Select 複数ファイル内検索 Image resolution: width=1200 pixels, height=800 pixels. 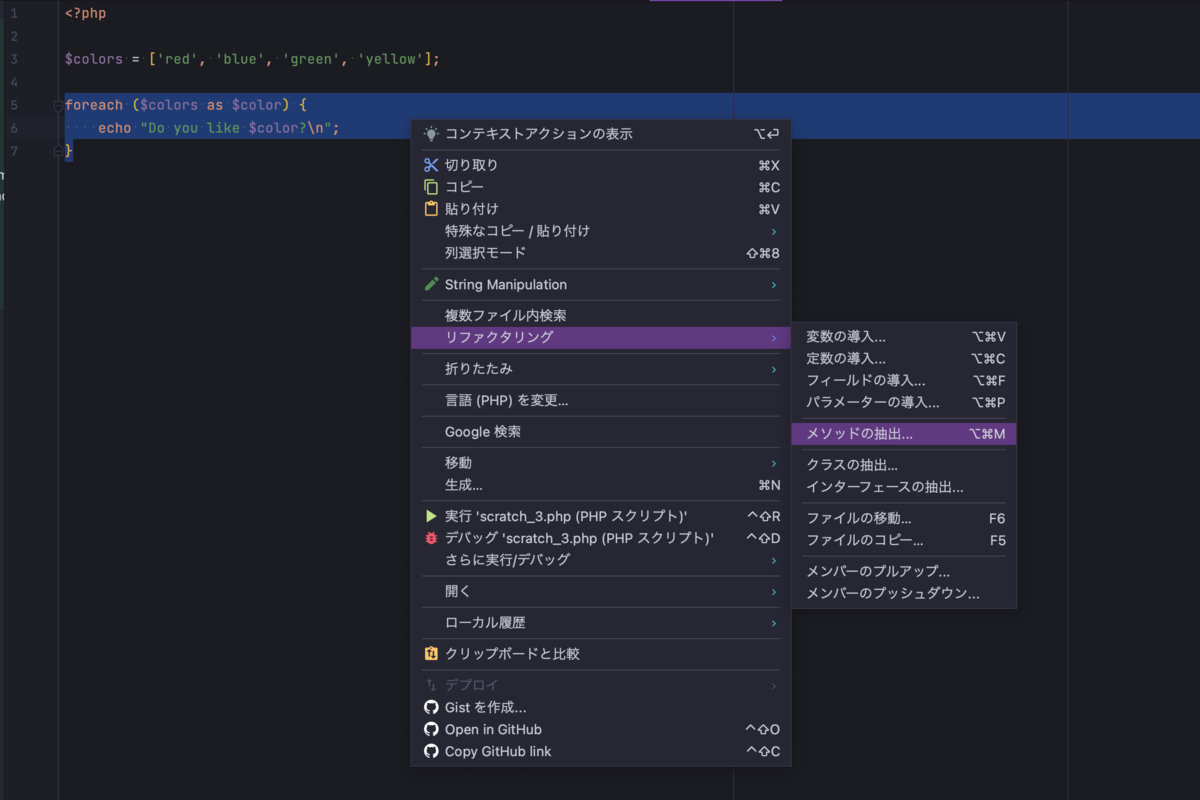601,316
